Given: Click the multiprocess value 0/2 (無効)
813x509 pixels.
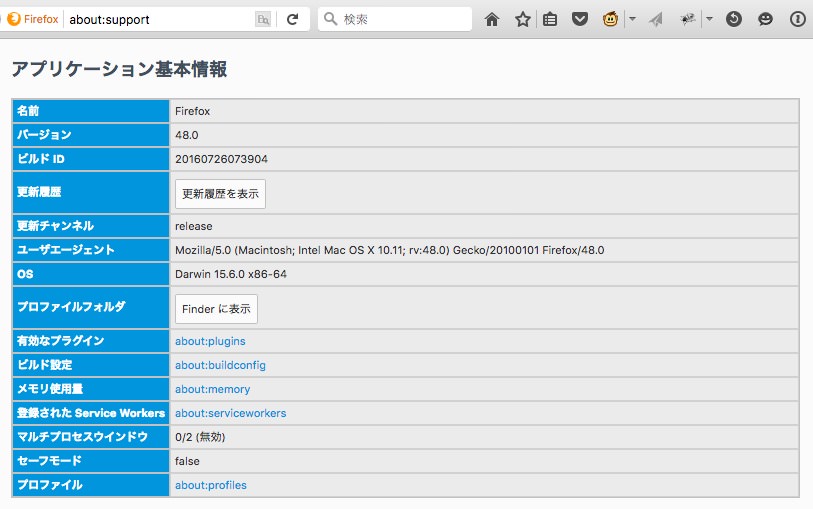Looking at the screenshot, I should 200,437.
